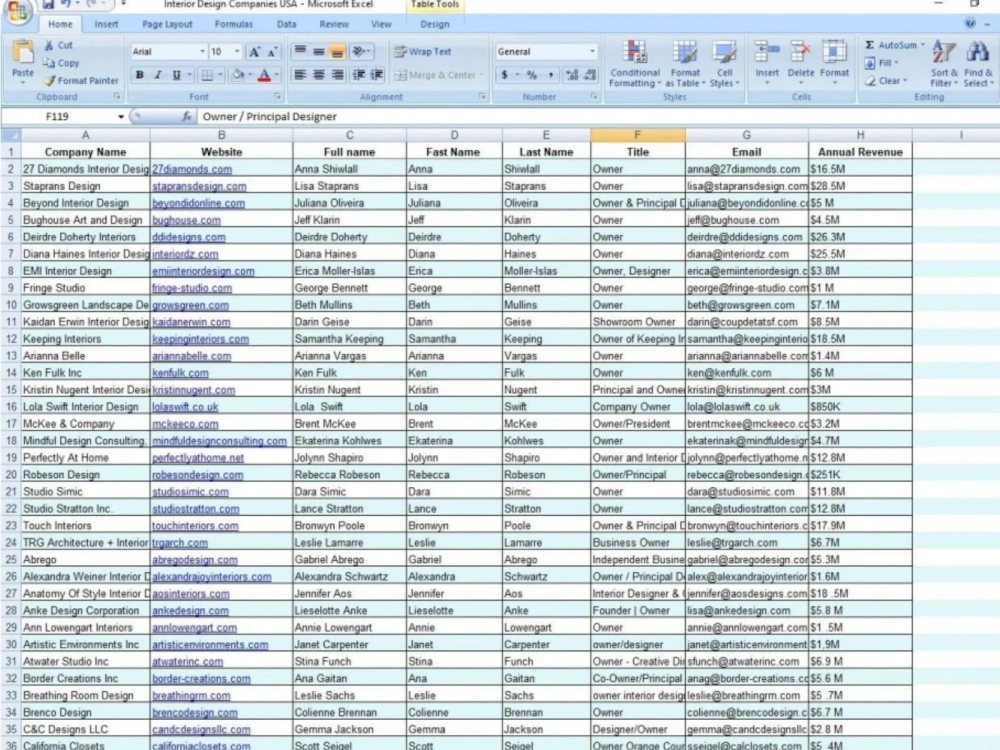Select row 14 header

point(11,372)
